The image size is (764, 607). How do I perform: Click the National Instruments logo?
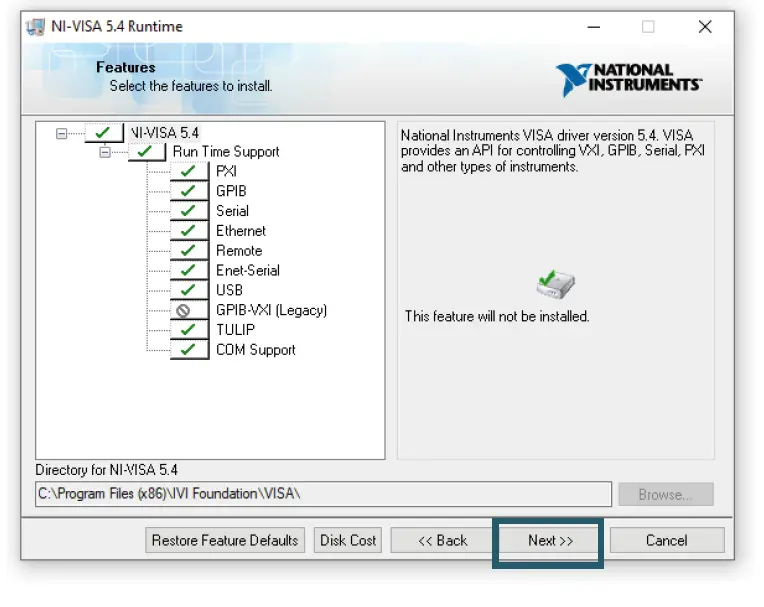click(629, 79)
